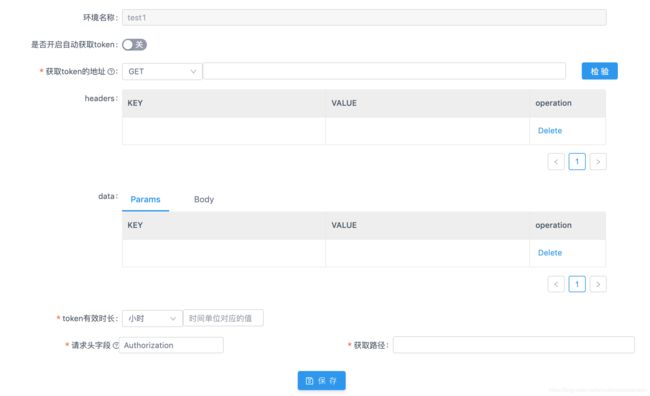Switch to the Params tab
Image resolution: width=650 pixels, height=396 pixels.
click(x=145, y=199)
